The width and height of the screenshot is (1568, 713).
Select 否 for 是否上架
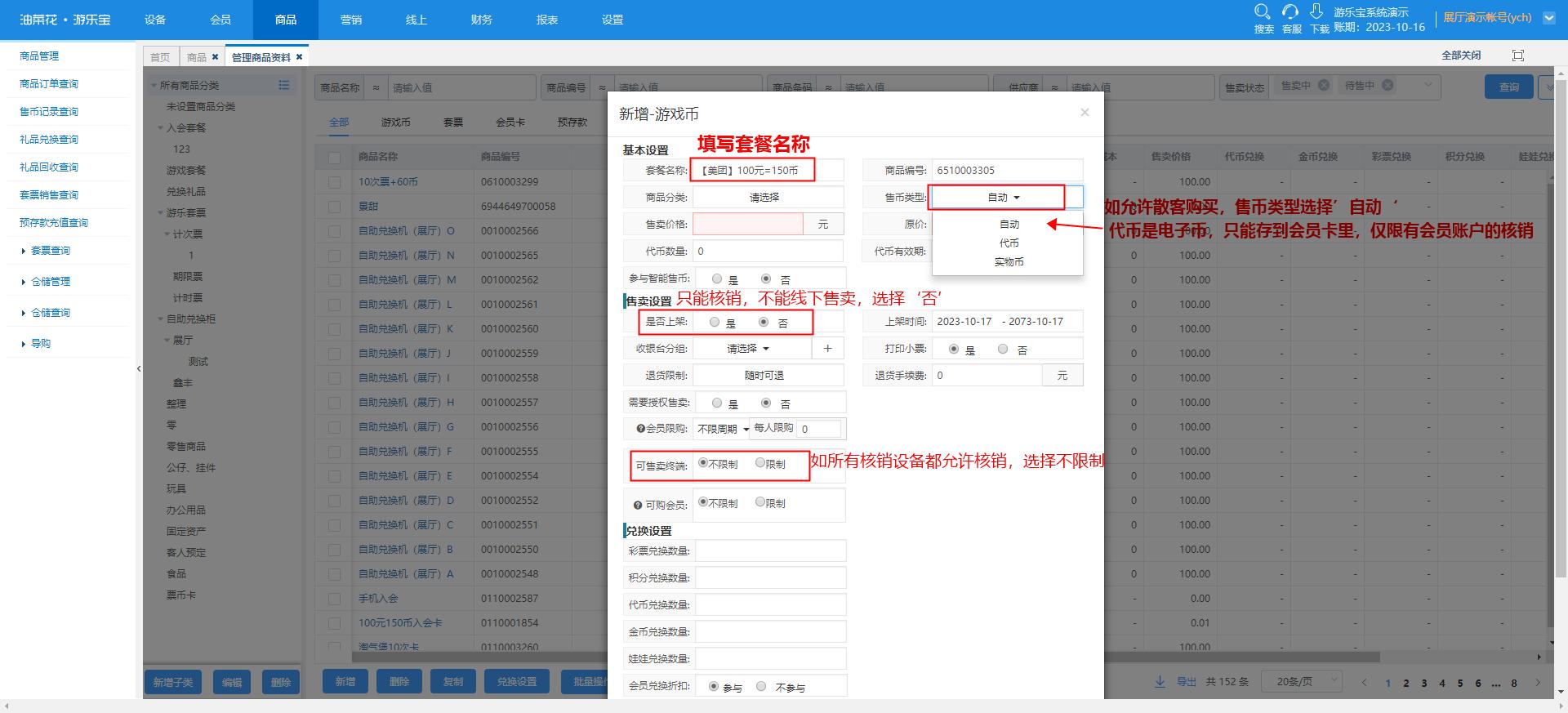764,322
